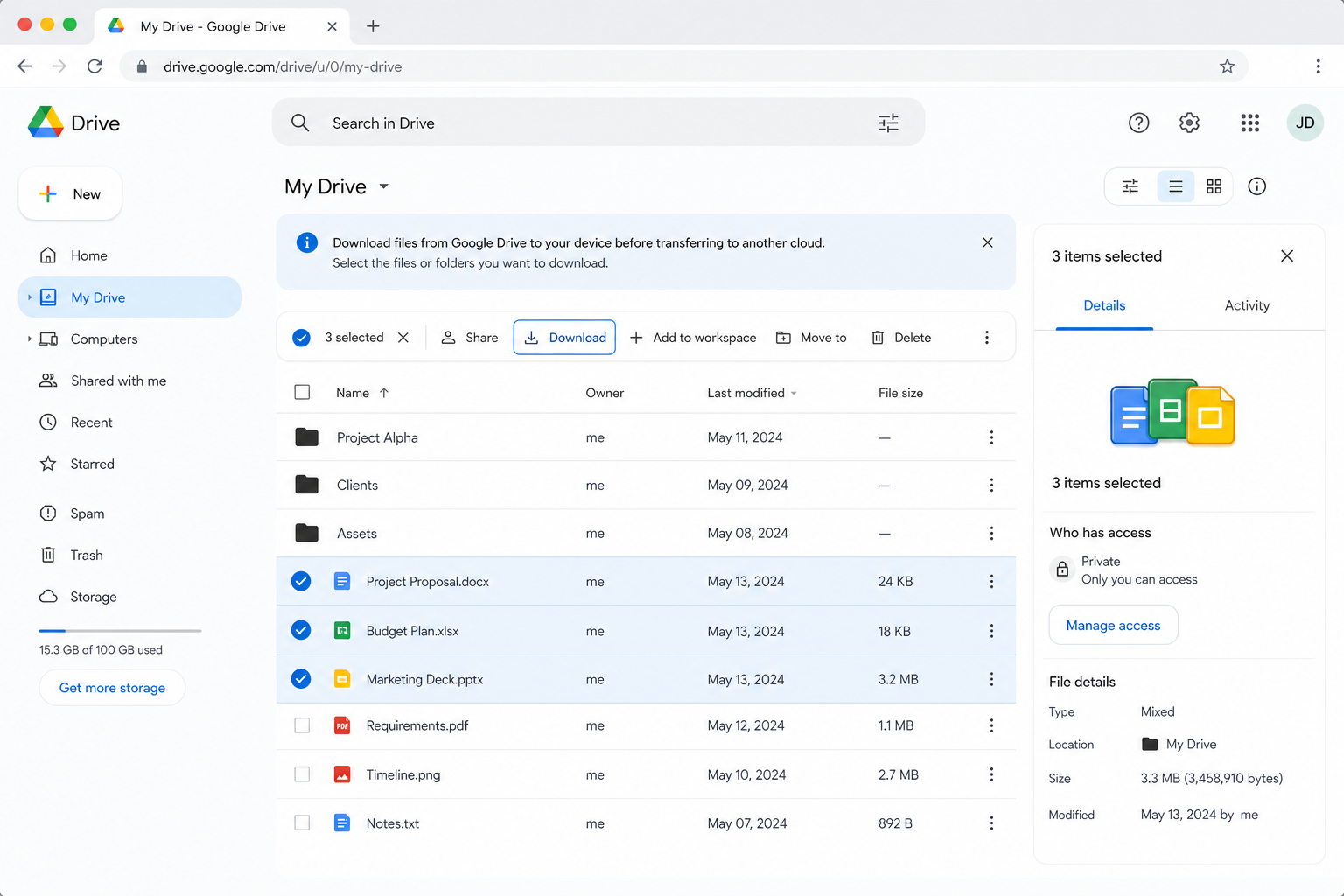Click the New button
This screenshot has height=896, width=1344.
point(70,193)
